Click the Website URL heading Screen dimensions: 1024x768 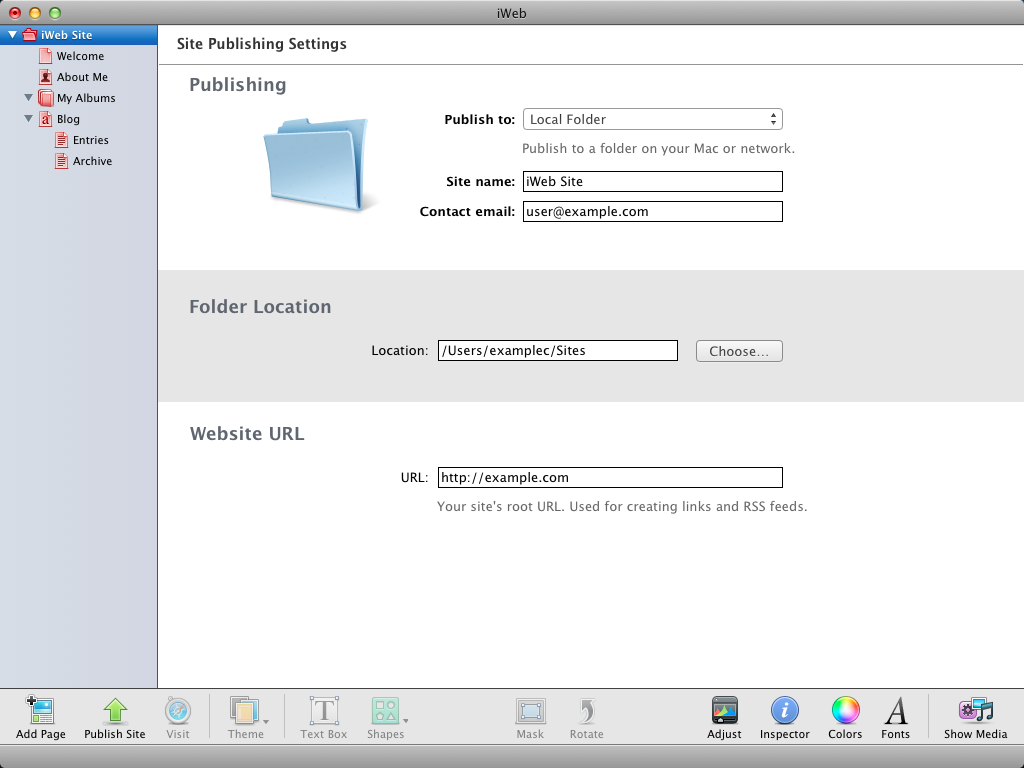247,434
